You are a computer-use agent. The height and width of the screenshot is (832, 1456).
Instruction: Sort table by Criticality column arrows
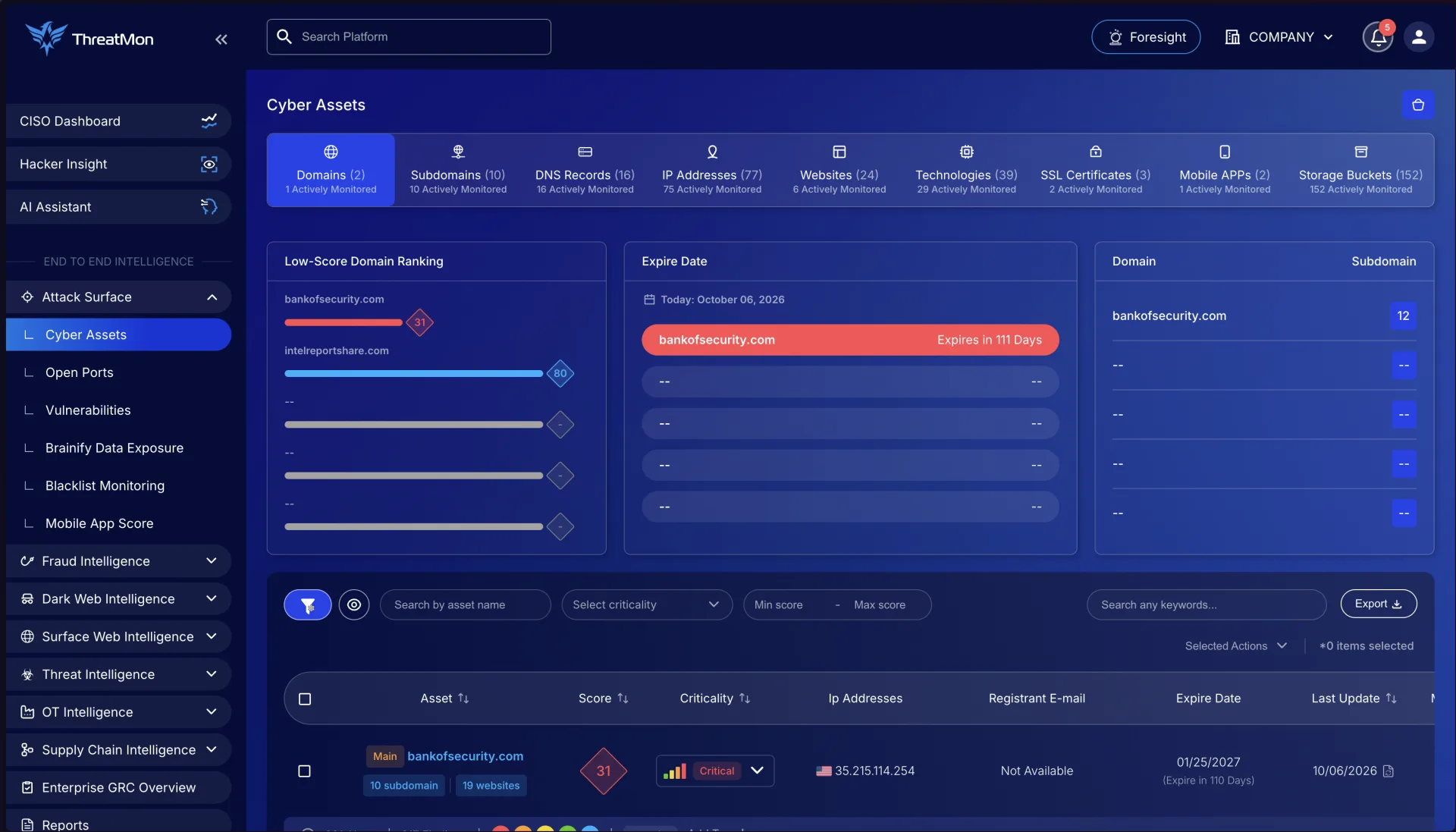[745, 698]
